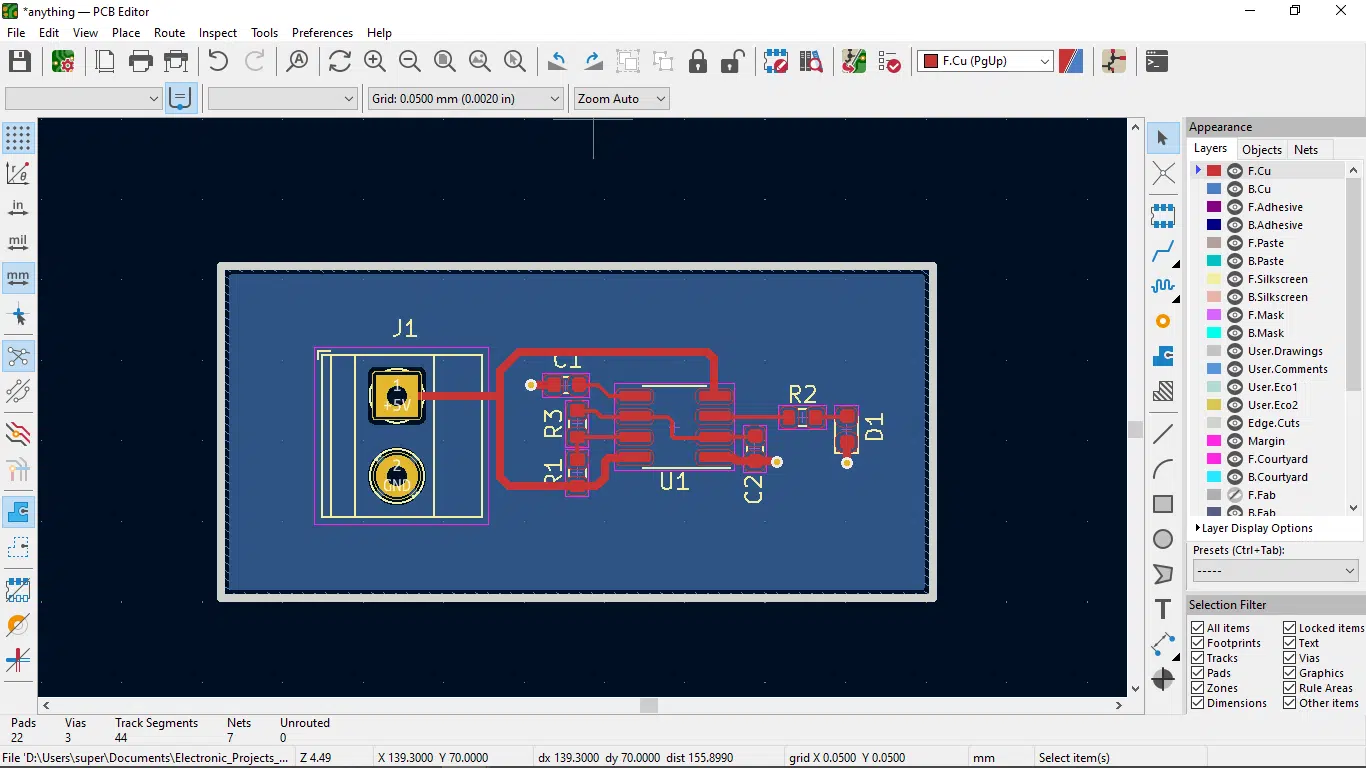Screen dimensions: 1366x768
Task: Switch units to mils
Action: (x=18, y=242)
